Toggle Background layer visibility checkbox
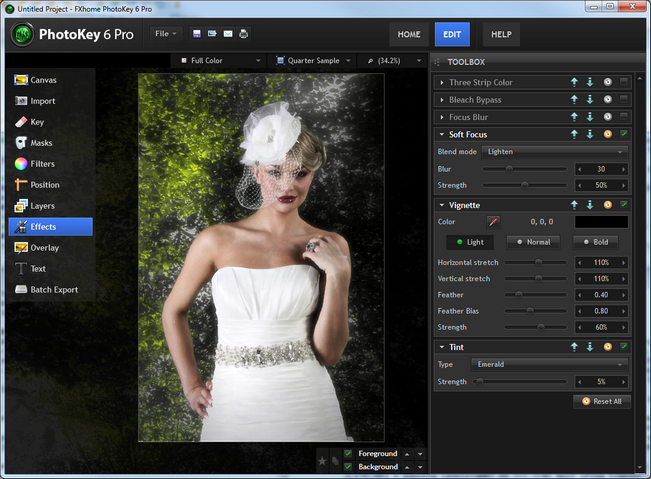The image size is (651, 479). (348, 467)
